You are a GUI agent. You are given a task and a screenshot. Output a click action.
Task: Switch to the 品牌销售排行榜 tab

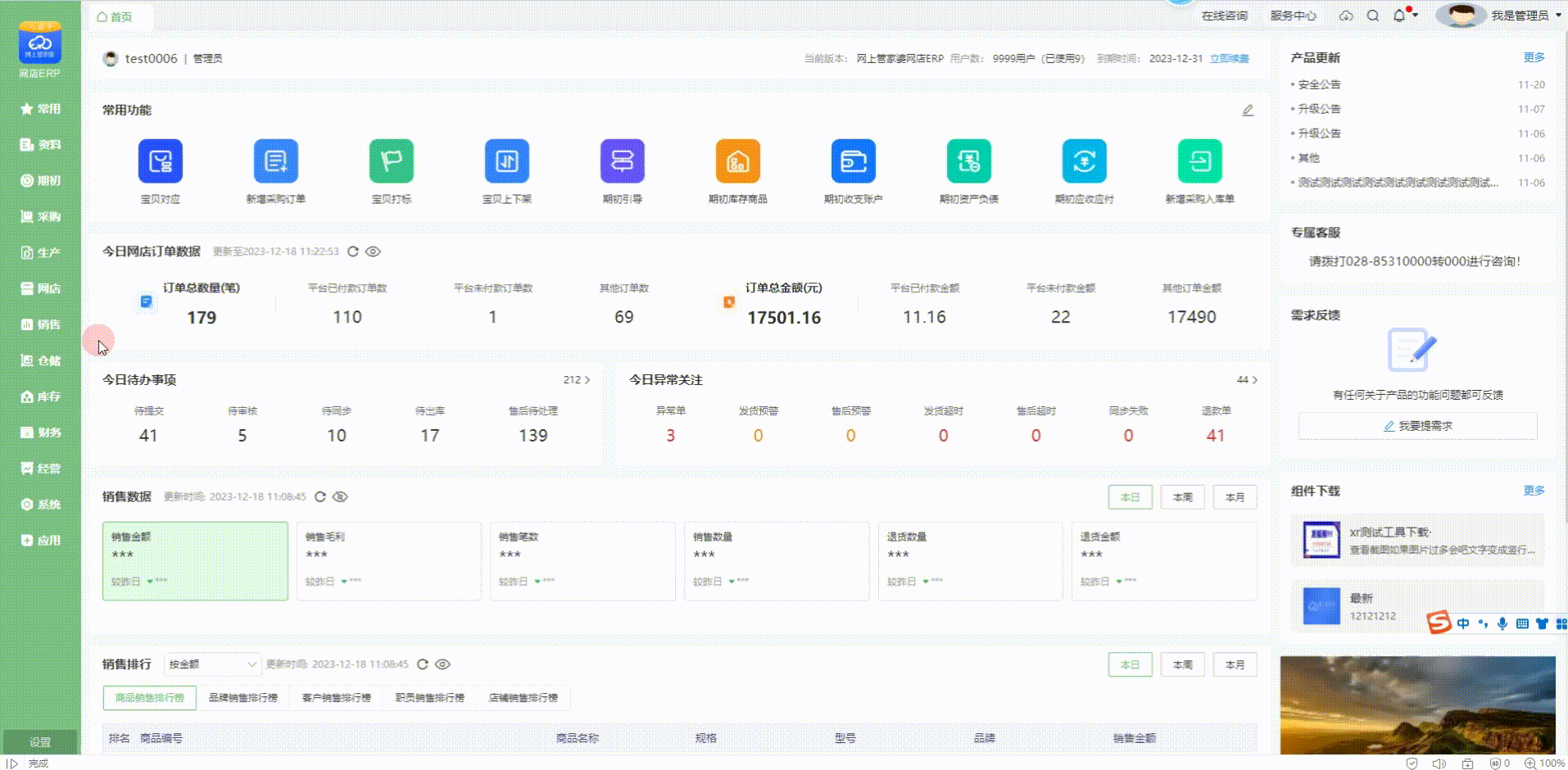tap(242, 698)
